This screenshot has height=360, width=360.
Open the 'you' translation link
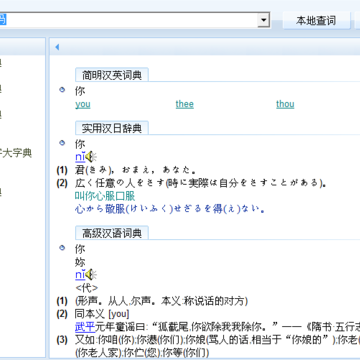click(83, 104)
